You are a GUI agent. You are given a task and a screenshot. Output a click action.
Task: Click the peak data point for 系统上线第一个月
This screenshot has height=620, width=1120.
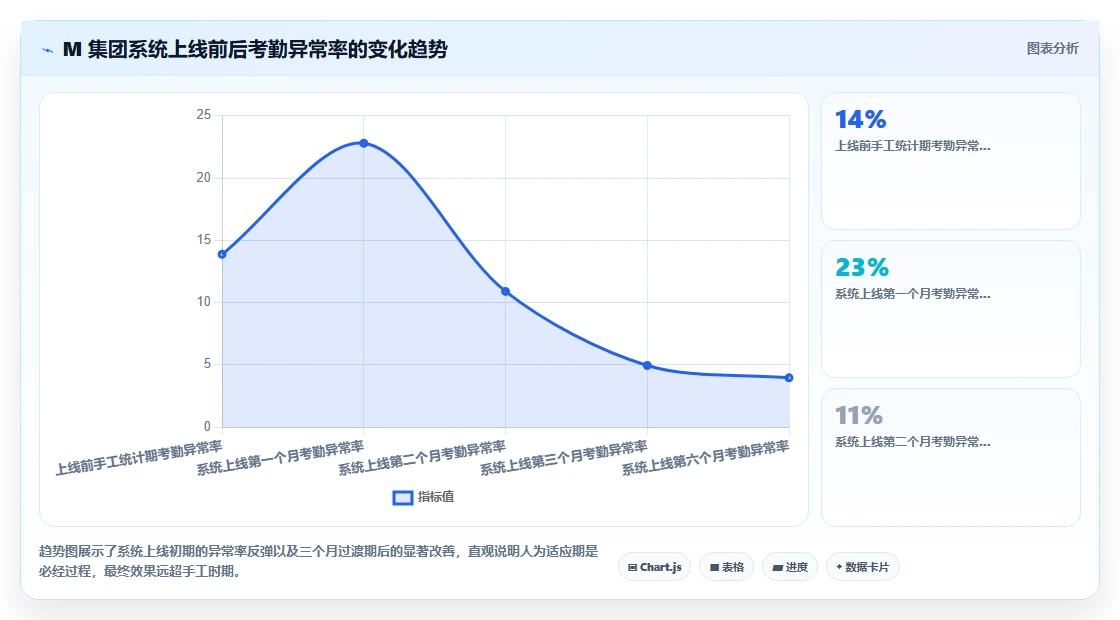[x=364, y=144]
